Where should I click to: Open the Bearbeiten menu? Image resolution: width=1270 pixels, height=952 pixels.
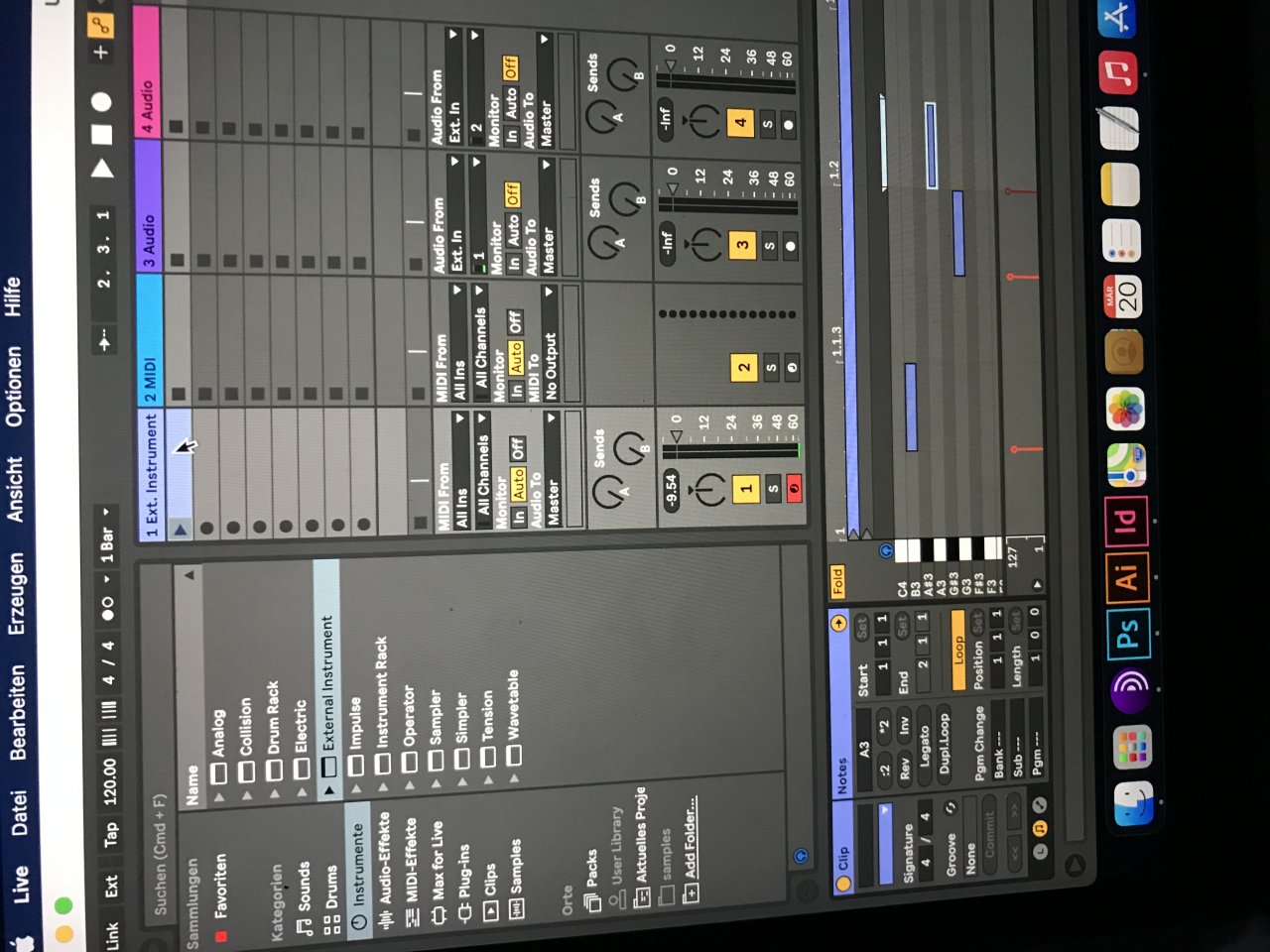point(18,712)
